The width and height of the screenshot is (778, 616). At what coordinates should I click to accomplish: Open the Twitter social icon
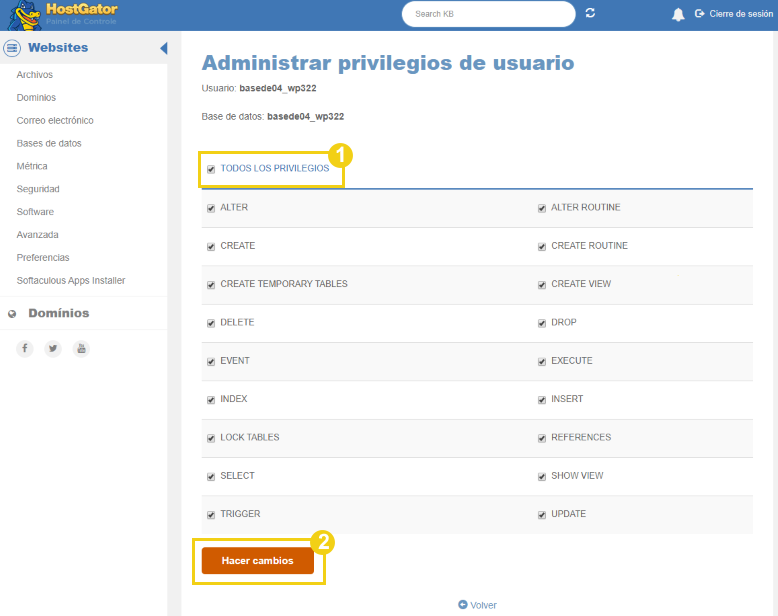tap(53, 348)
